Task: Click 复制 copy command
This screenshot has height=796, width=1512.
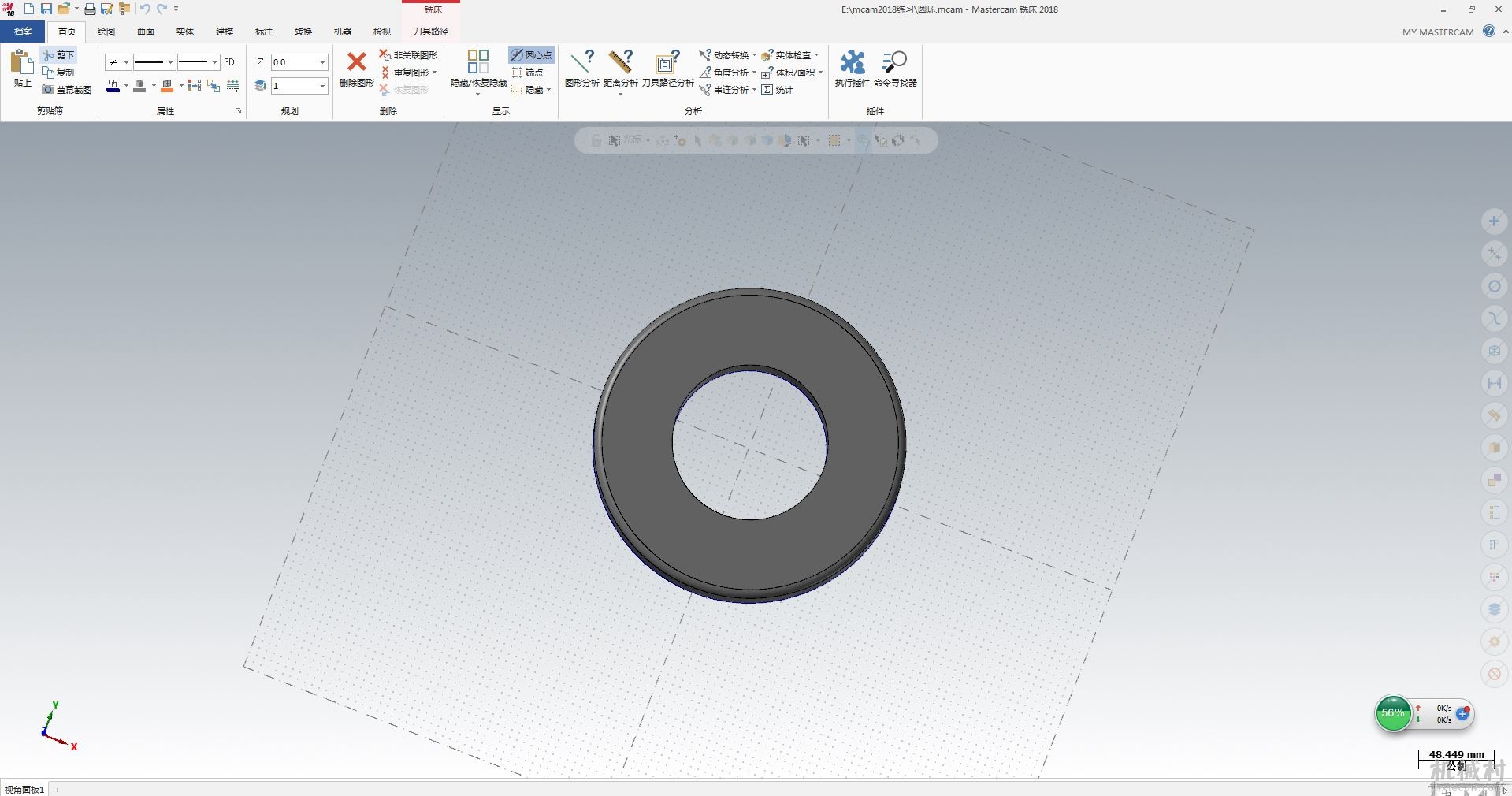Action: (x=59, y=73)
